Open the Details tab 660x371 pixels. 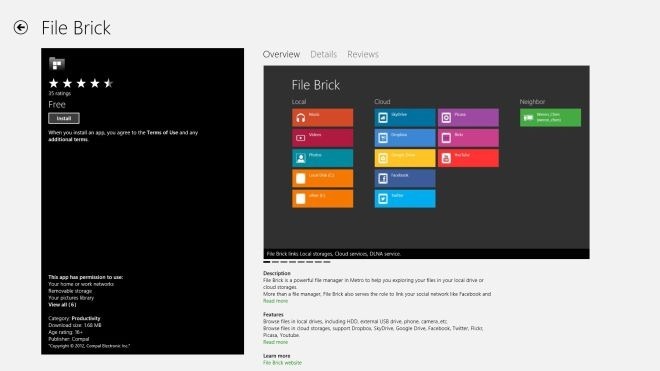click(x=324, y=54)
